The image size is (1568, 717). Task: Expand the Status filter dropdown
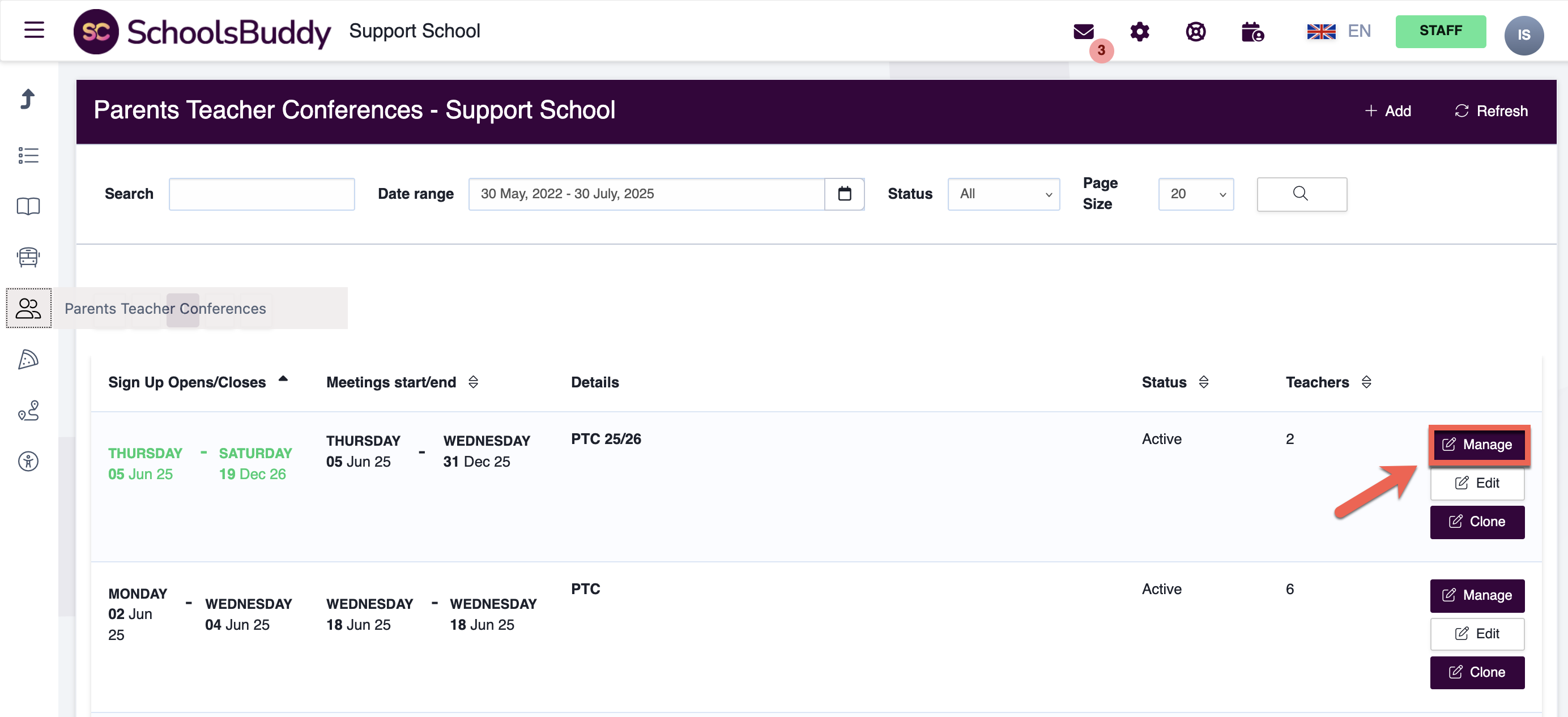click(x=1003, y=194)
